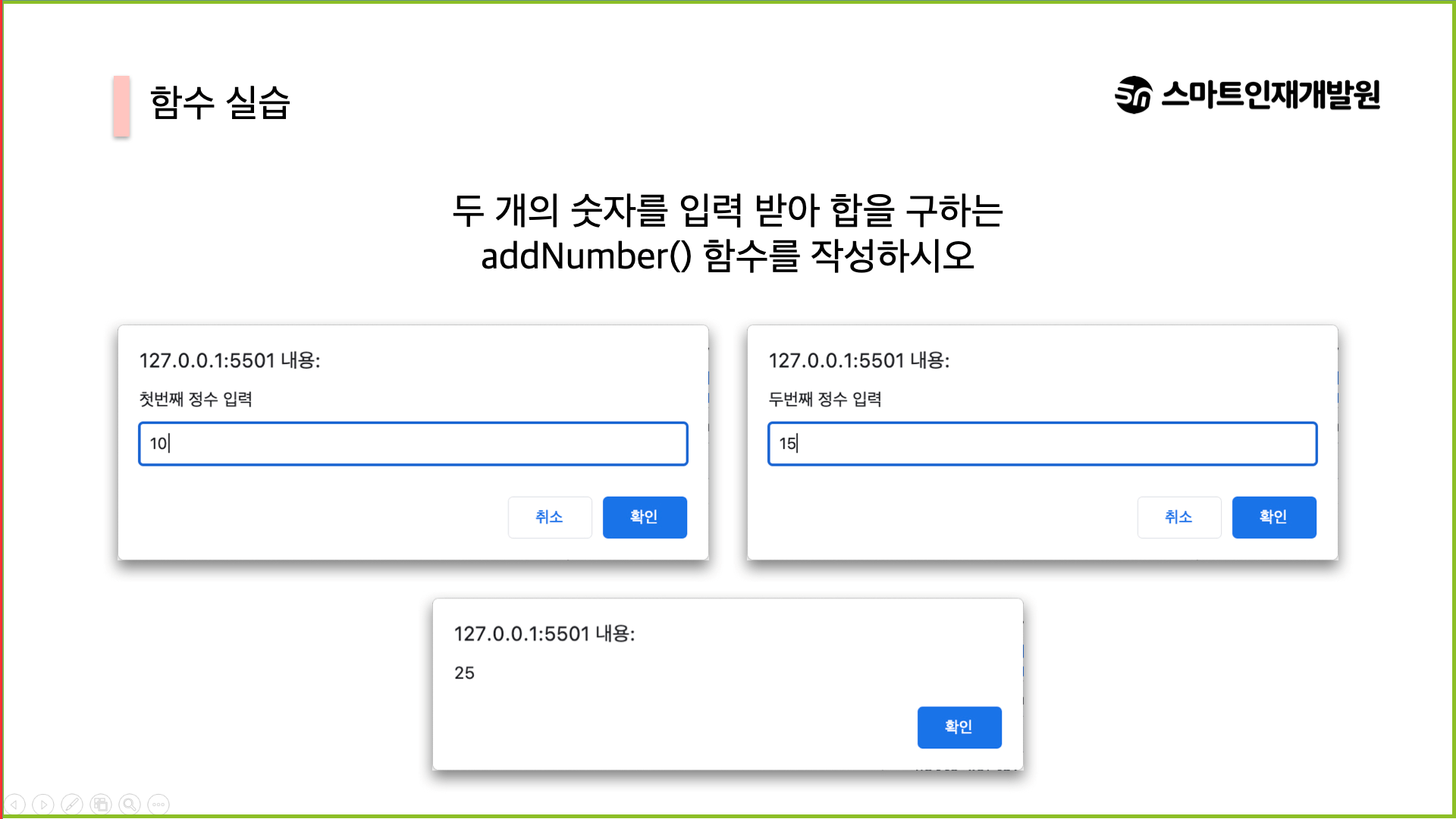
Task: Click the pink title accent bar
Action: click(x=121, y=105)
